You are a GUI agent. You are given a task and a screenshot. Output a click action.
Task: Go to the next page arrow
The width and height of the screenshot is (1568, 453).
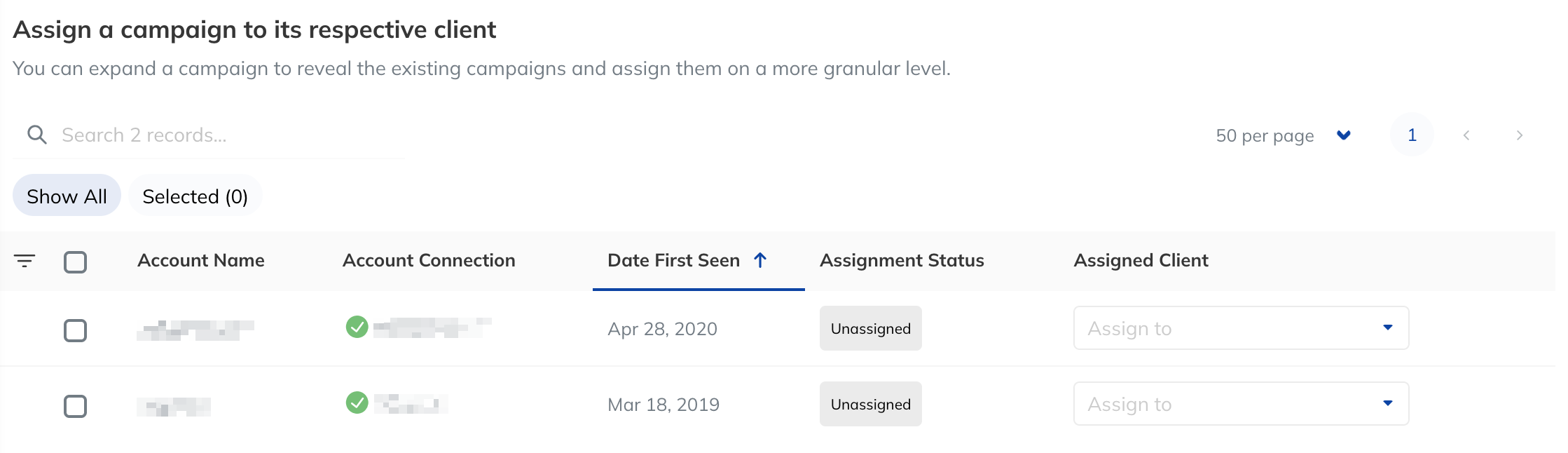1519,135
